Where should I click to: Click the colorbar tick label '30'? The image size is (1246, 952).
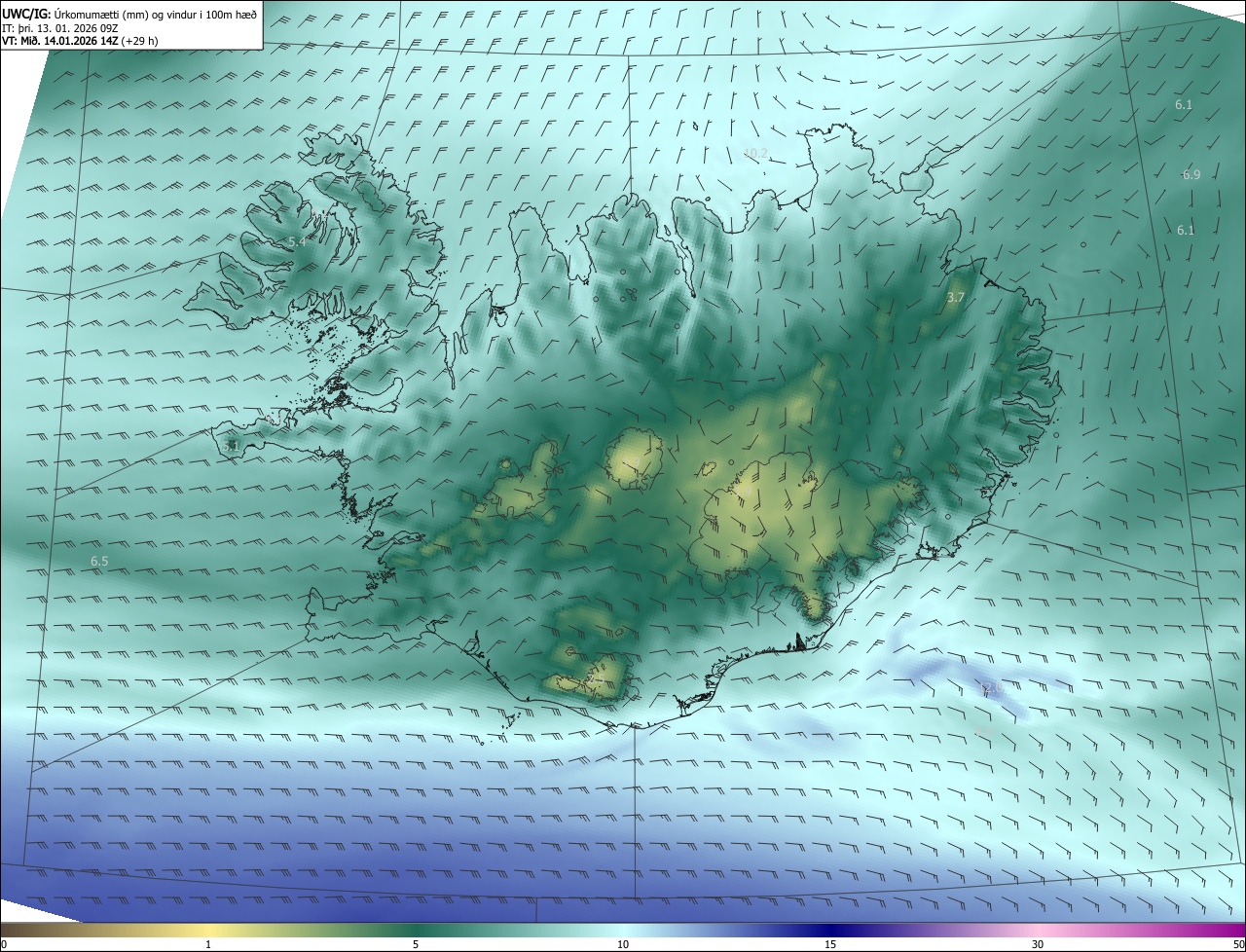[x=1038, y=944]
